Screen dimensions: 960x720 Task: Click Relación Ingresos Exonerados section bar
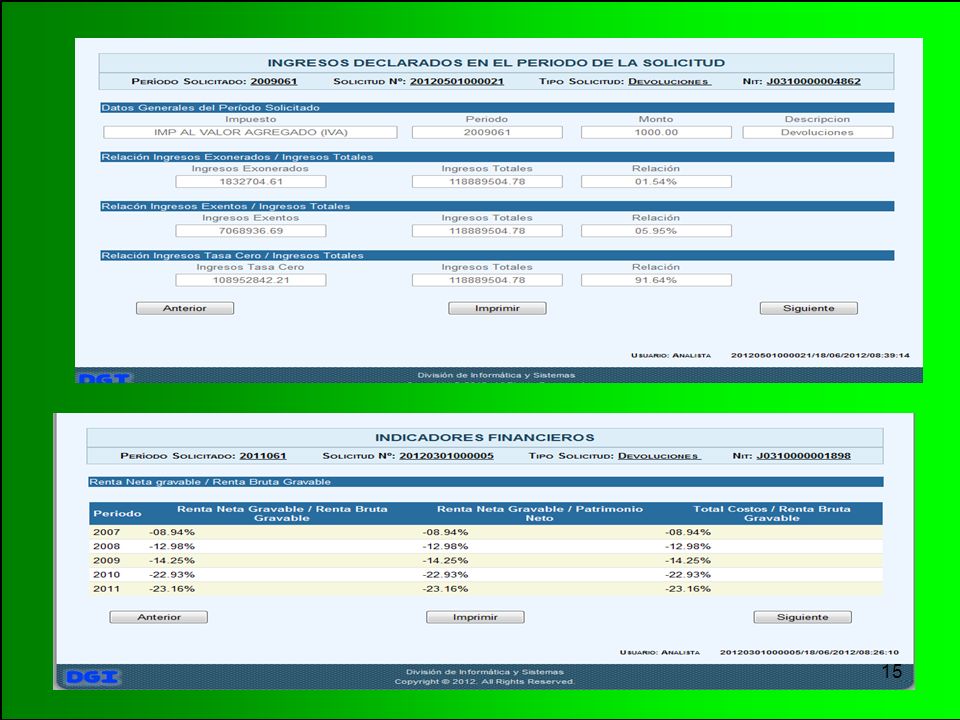(497, 157)
